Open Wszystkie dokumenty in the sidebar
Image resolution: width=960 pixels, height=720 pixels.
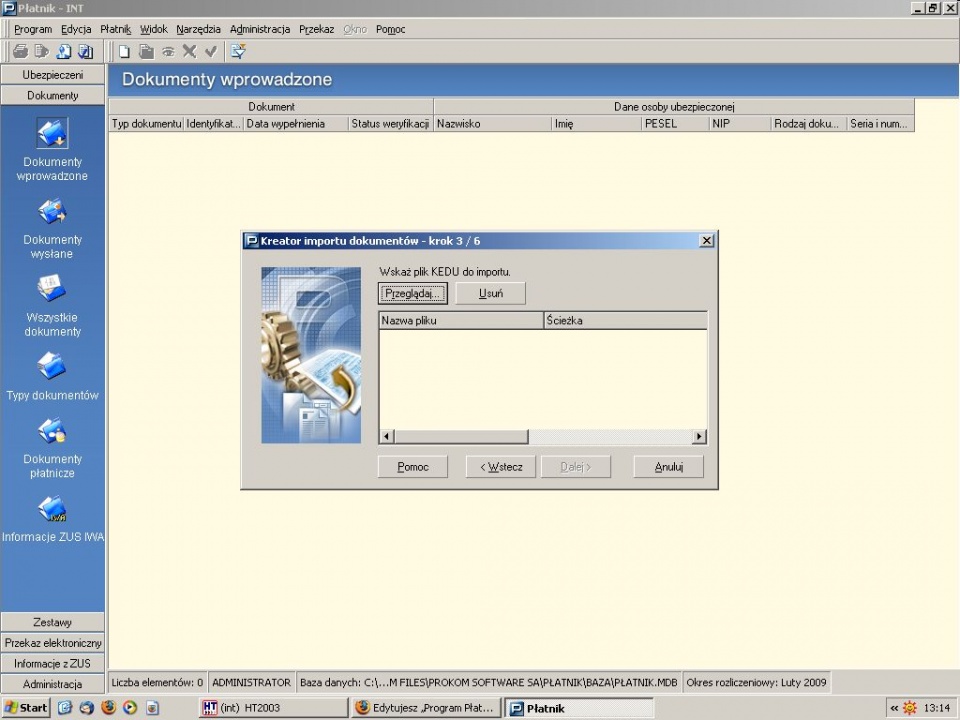[52, 307]
